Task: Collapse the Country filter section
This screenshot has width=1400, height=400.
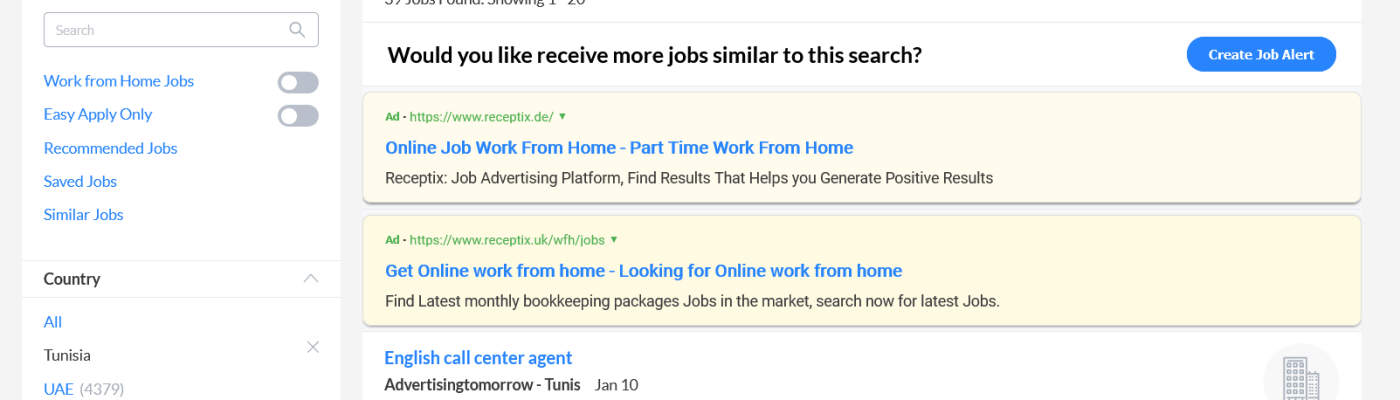Action: click(x=311, y=279)
